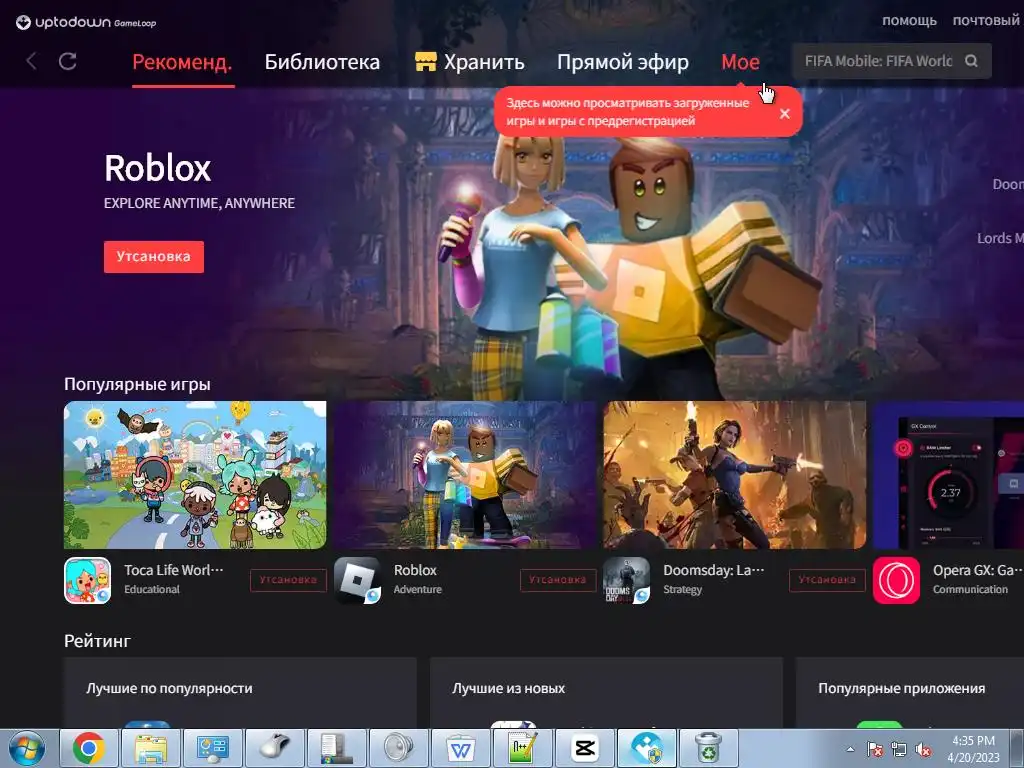Open the Toca Life World app icon
This screenshot has height=768, width=1024.
tap(88, 581)
